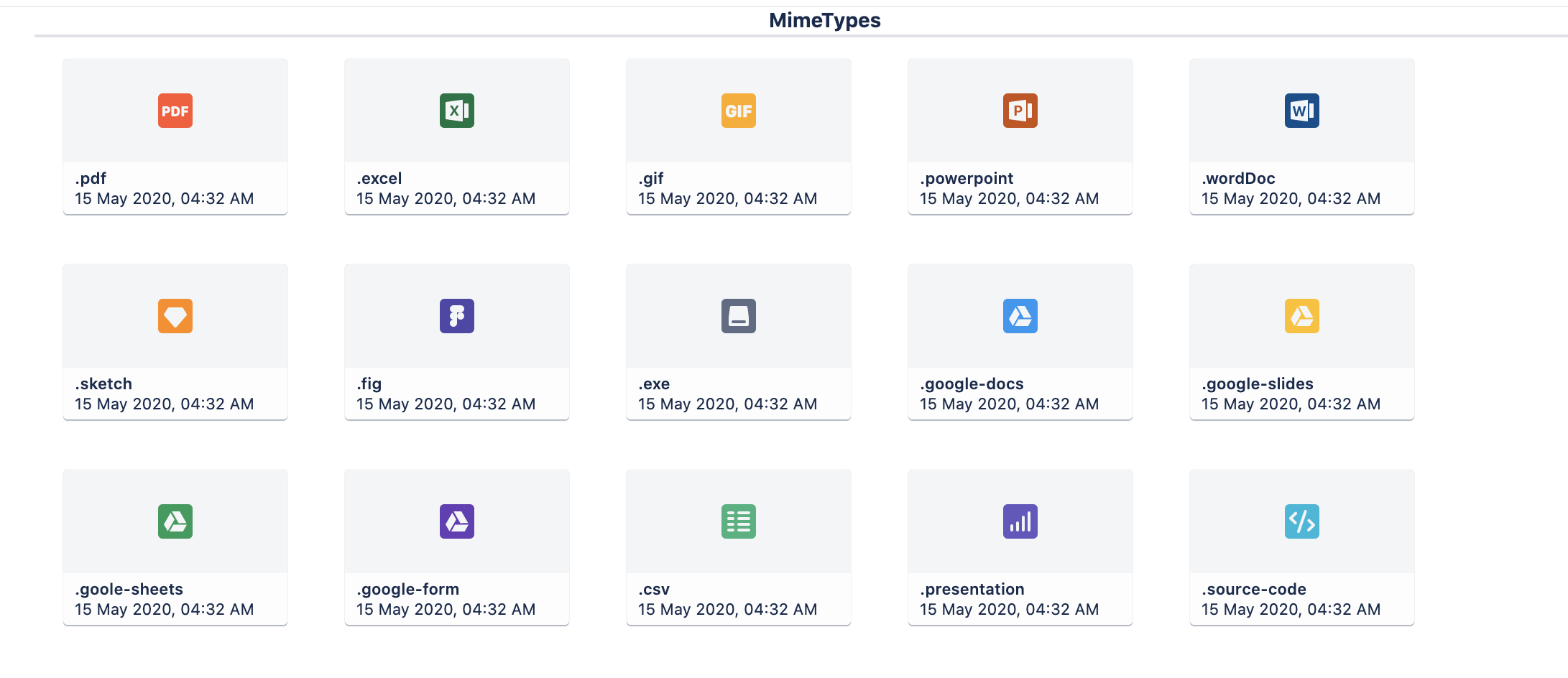Select the .google-form file name
This screenshot has width=1568, height=678.
(407, 589)
